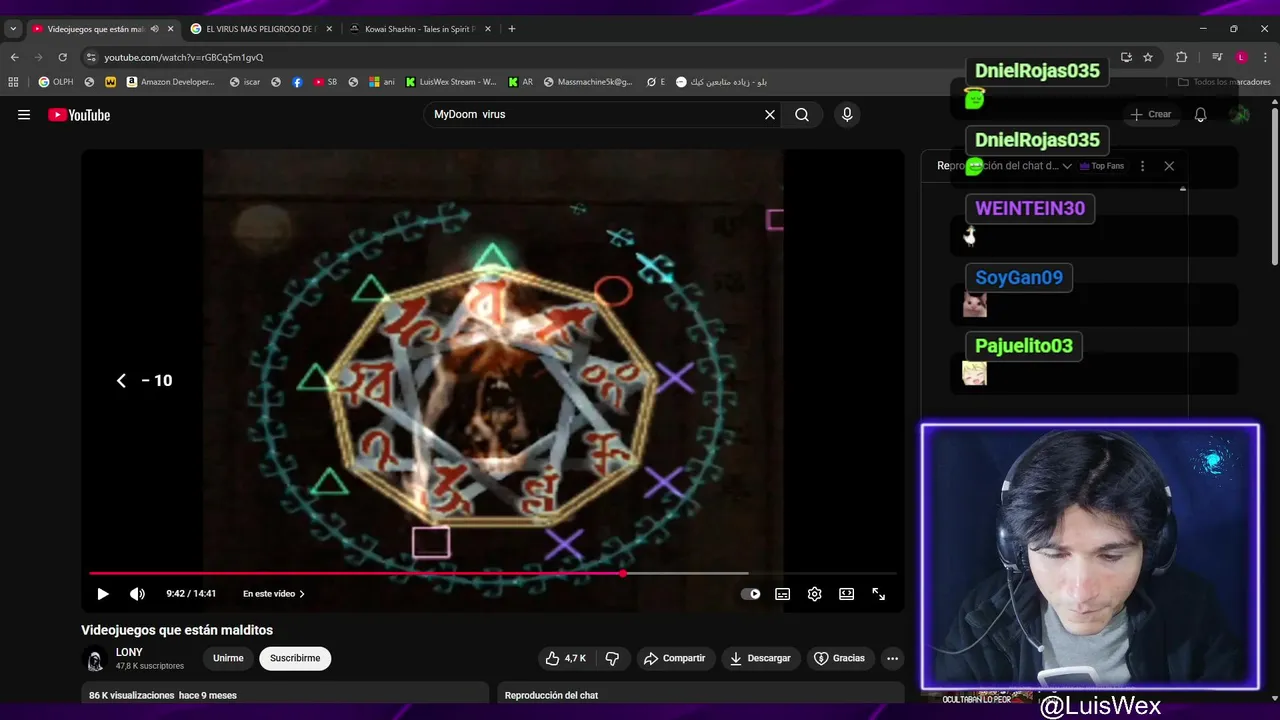This screenshot has height=720, width=1280.
Task: Open the LuisWex Stream bookmark
Action: point(451,82)
